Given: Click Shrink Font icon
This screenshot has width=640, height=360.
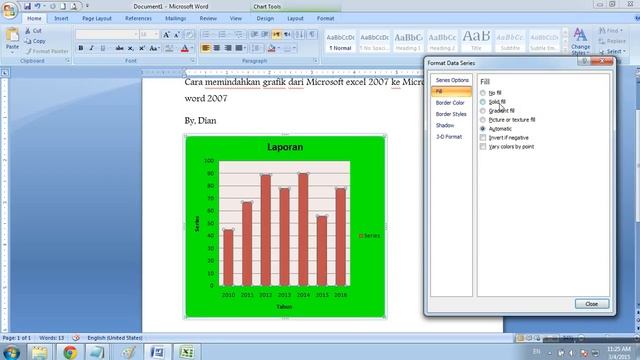Looking at the screenshot, I should 176,35.
